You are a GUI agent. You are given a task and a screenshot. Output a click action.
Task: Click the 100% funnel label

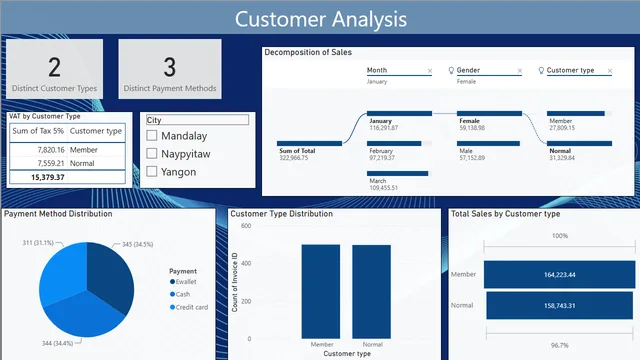click(560, 236)
